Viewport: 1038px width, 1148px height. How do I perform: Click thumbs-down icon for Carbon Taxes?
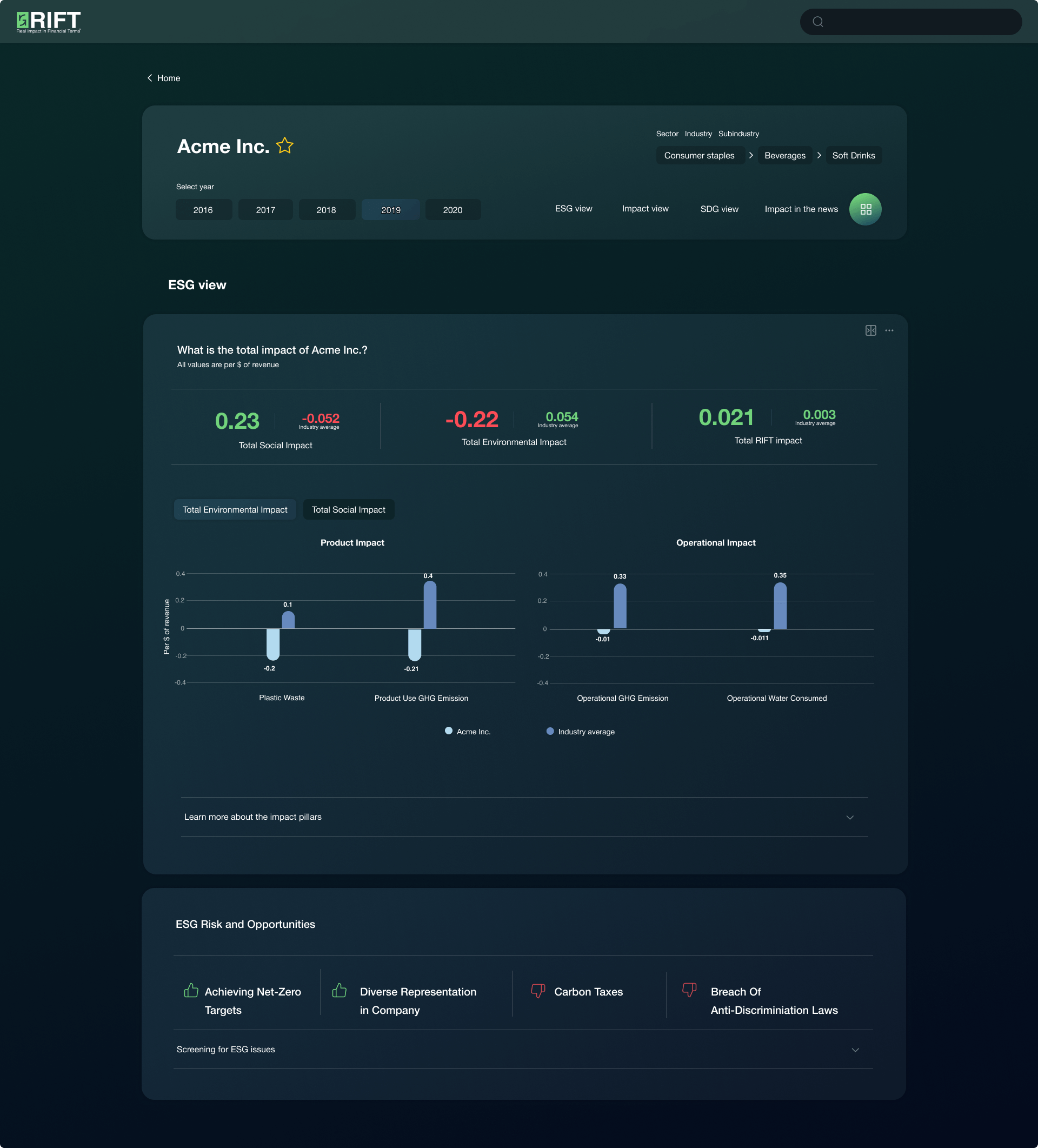(538, 991)
